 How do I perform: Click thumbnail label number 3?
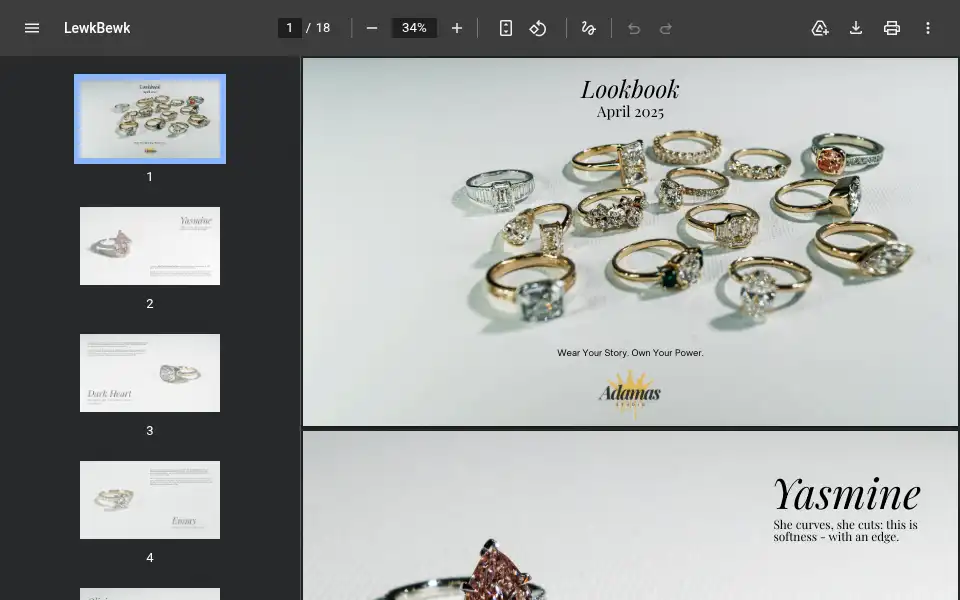pyautogui.click(x=149, y=431)
